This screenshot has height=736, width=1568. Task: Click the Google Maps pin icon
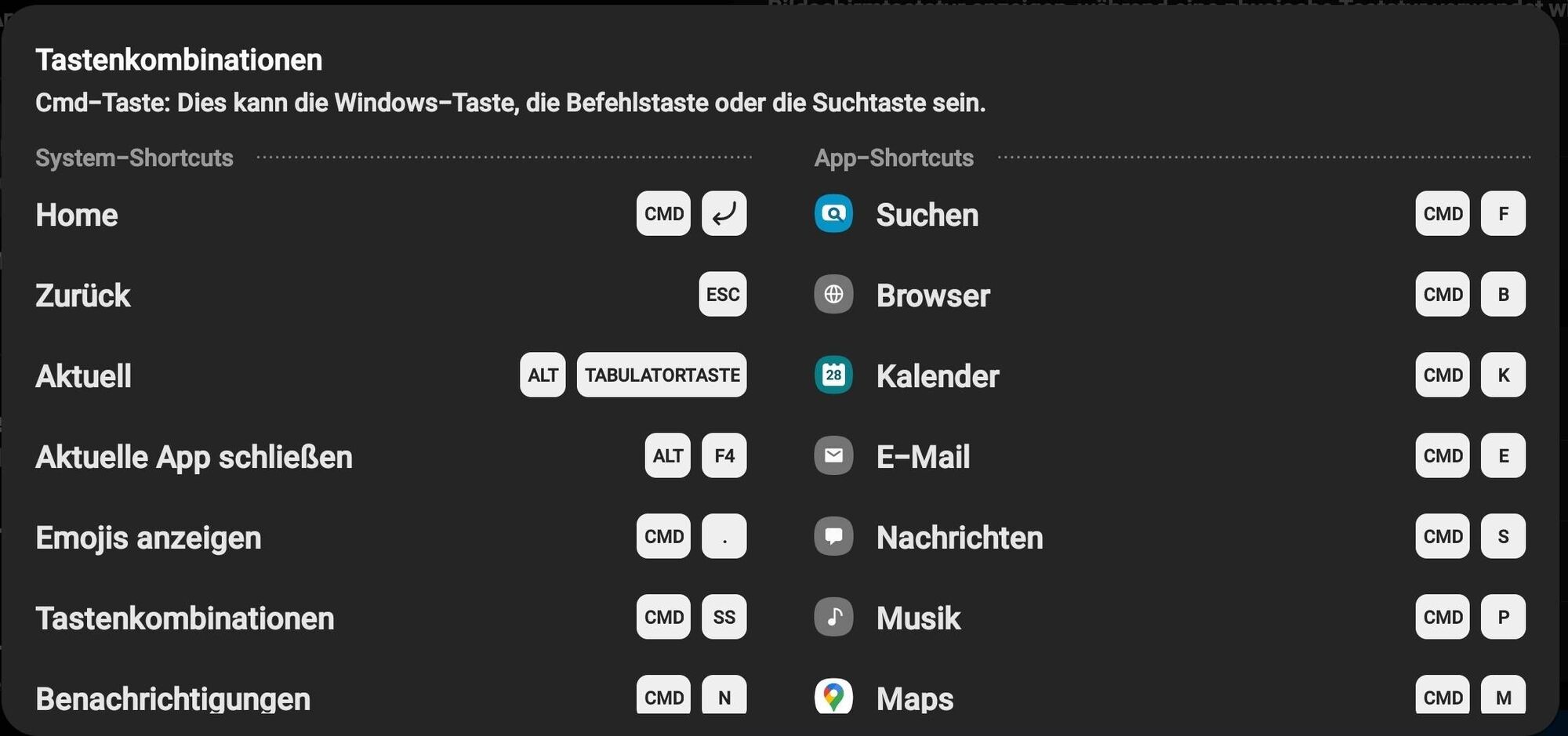coord(833,696)
